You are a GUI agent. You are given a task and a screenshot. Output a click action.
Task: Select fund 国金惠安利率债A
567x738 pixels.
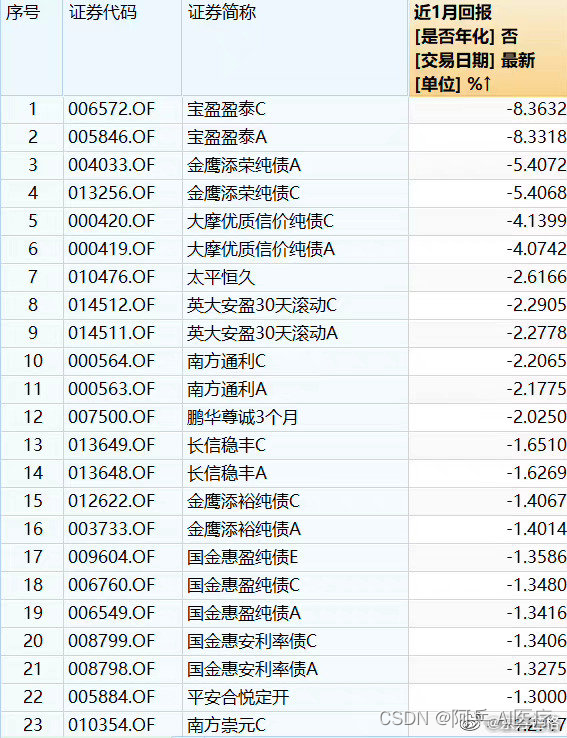[252, 669]
